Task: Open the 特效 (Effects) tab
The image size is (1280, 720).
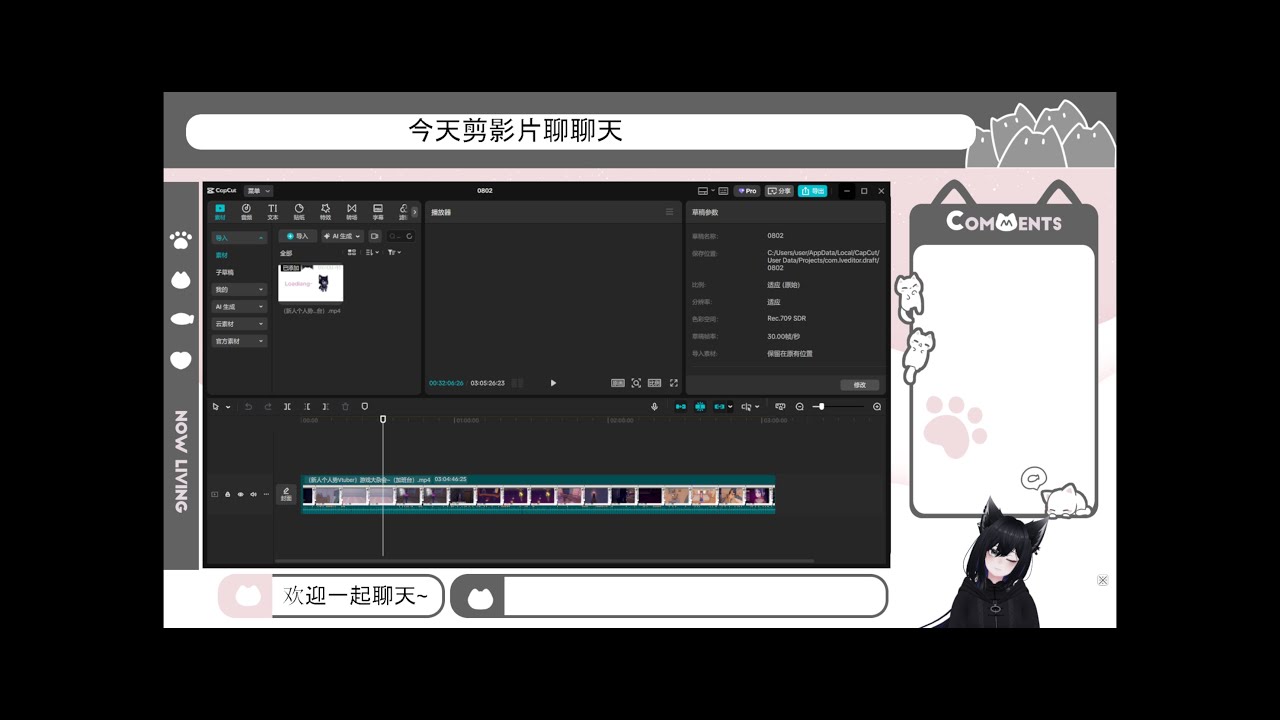Action: (325, 211)
